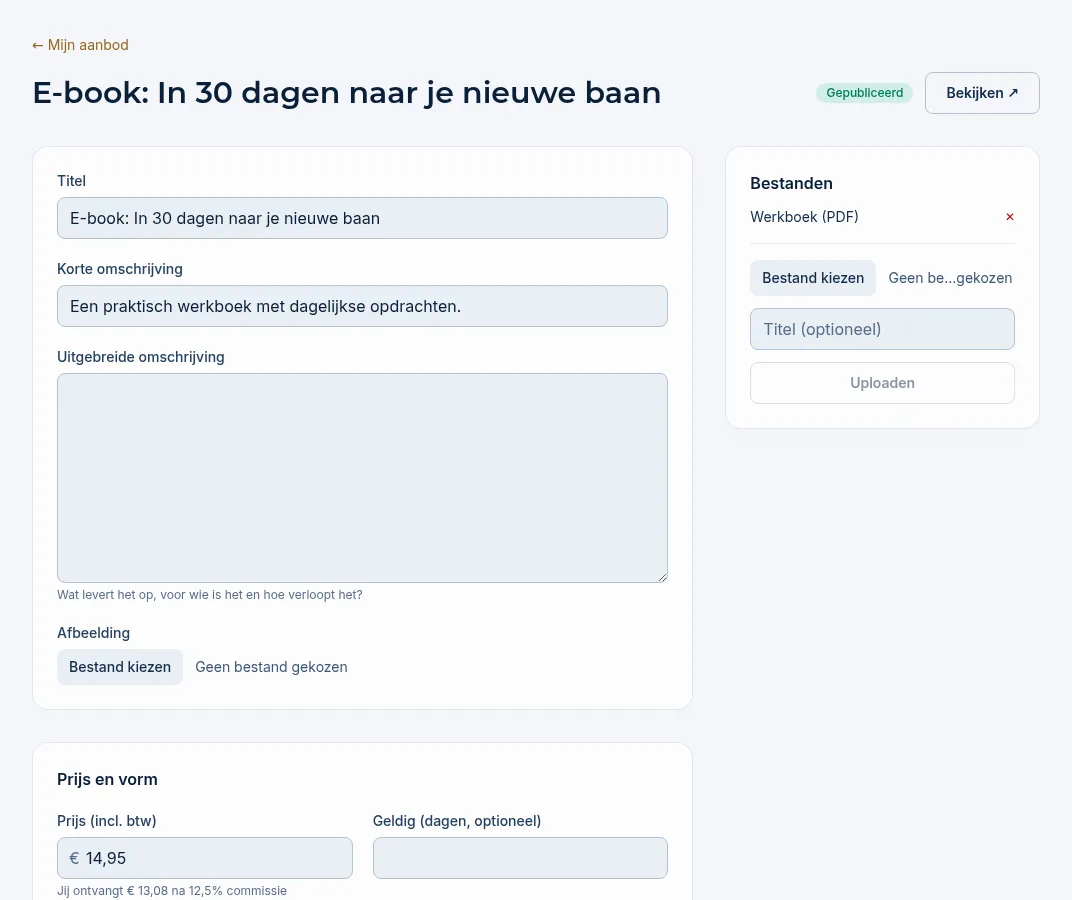Grab the textarea resize handle
Screen dimensions: 1072x900
(662, 578)
